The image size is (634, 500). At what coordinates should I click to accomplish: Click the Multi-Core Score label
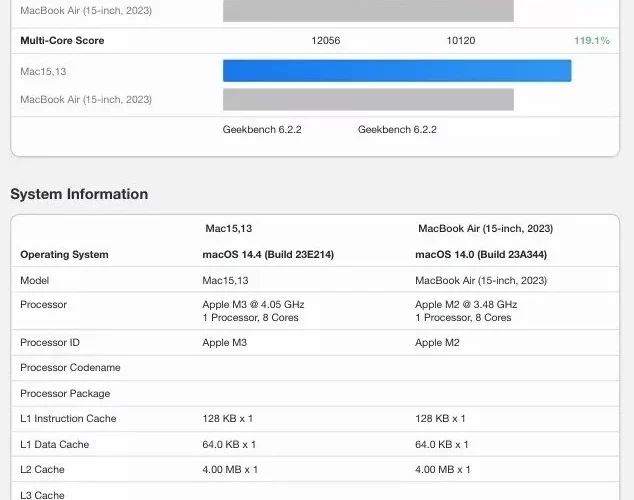[x=62, y=40]
